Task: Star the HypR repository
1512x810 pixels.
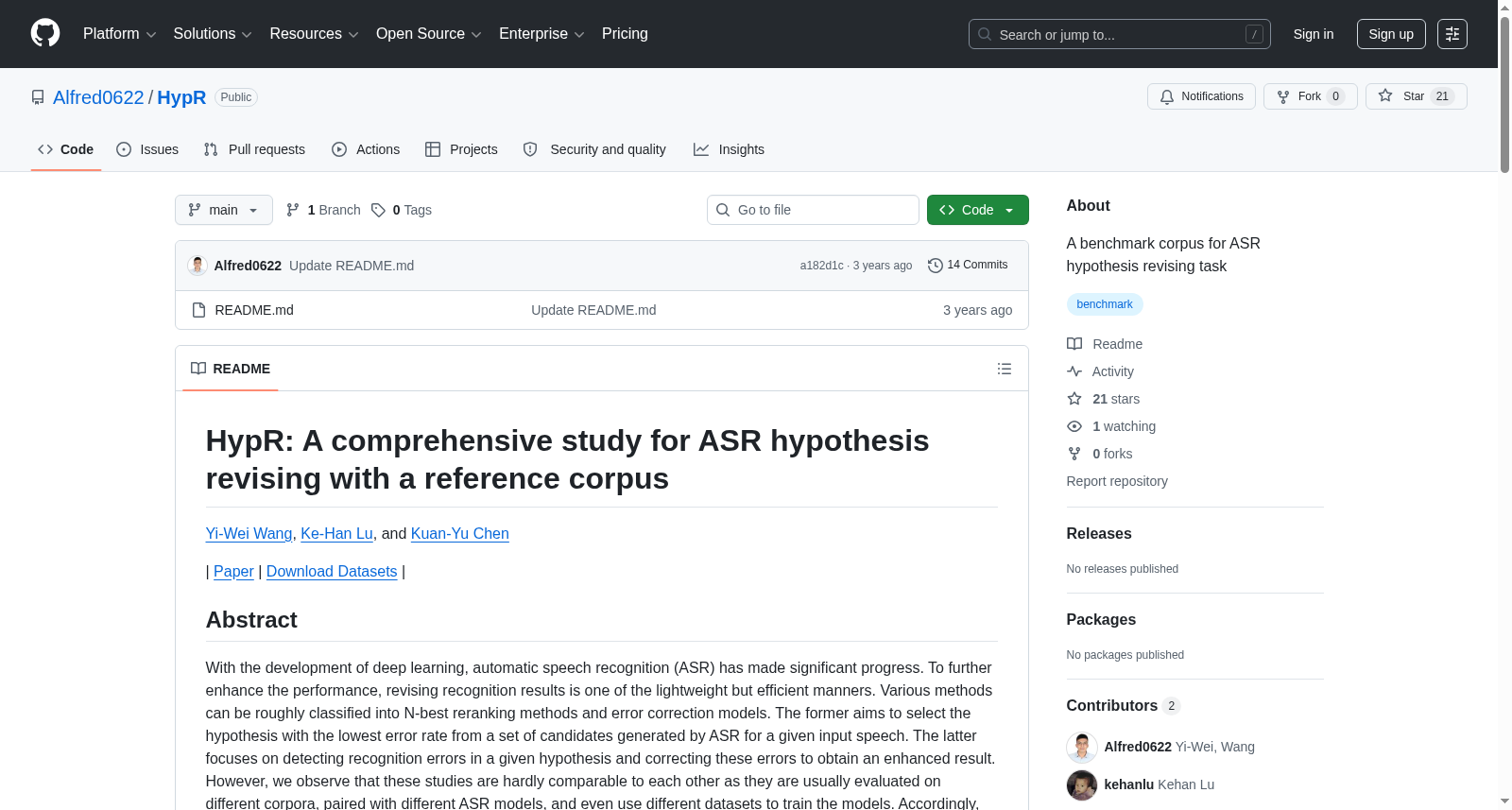Action: pos(1416,96)
